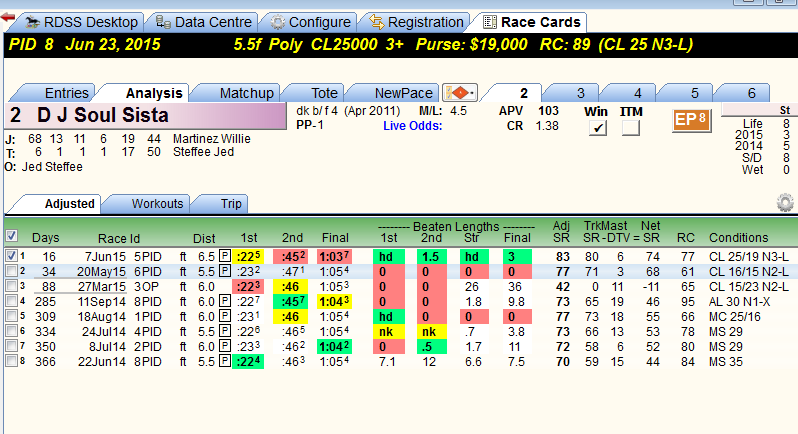Viewport: 798px width, 434px height.
Task: Toggle the Win checkbox
Action: tap(597, 128)
